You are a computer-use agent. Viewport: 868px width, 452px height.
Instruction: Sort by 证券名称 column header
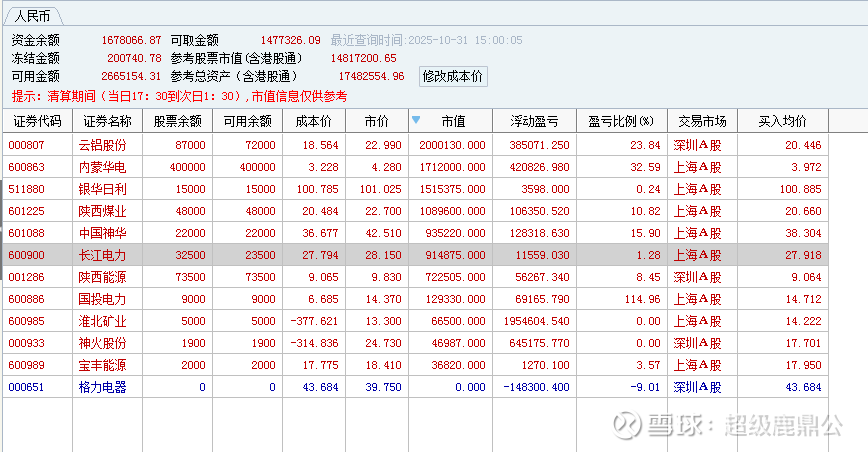pyautogui.click(x=107, y=122)
